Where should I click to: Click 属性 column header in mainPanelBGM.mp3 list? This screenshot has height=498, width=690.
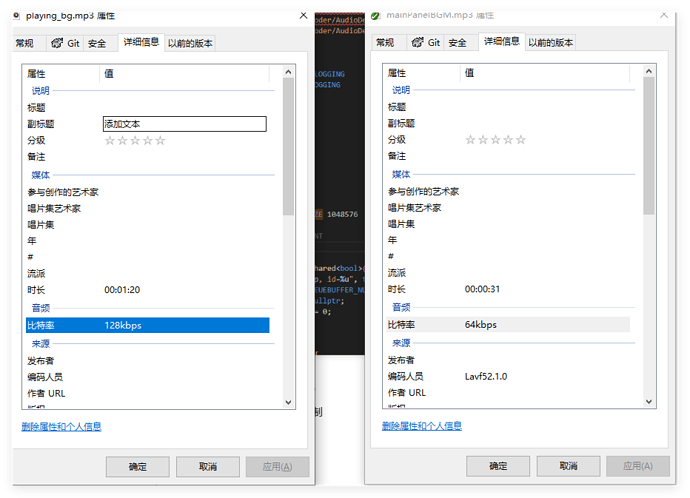[x=422, y=73]
